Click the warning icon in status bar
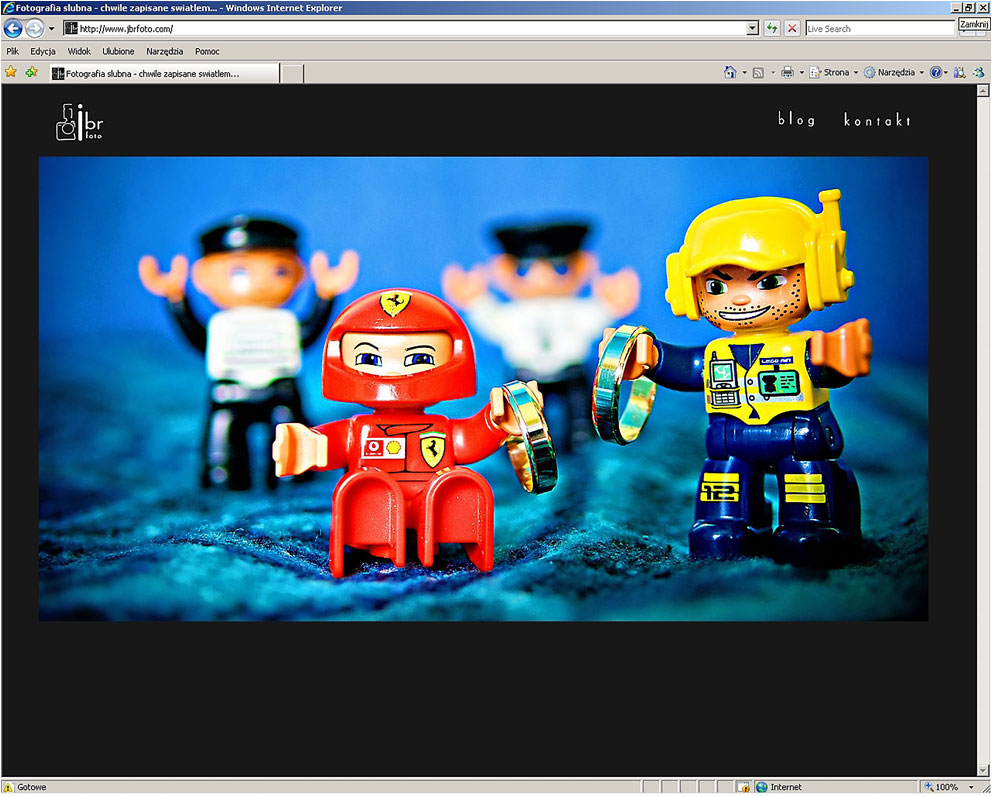Screen dimensions: 993x796 8,787
